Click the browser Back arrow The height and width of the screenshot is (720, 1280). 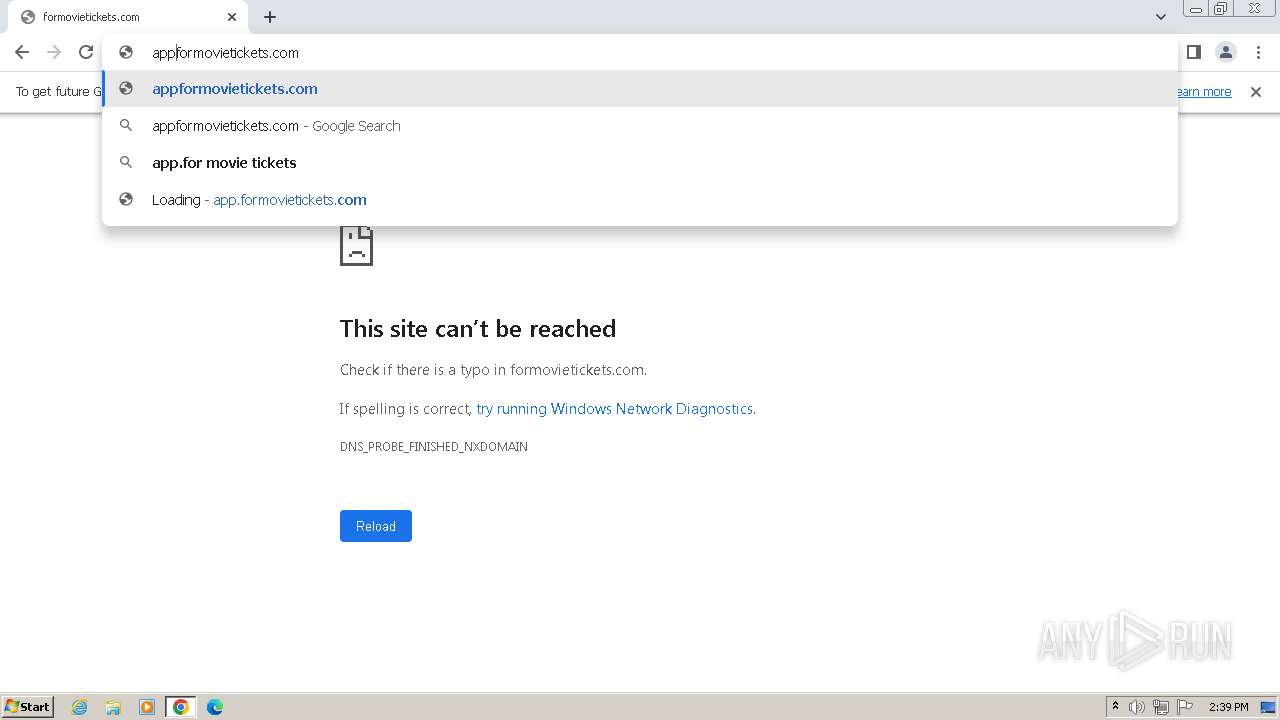(x=22, y=52)
